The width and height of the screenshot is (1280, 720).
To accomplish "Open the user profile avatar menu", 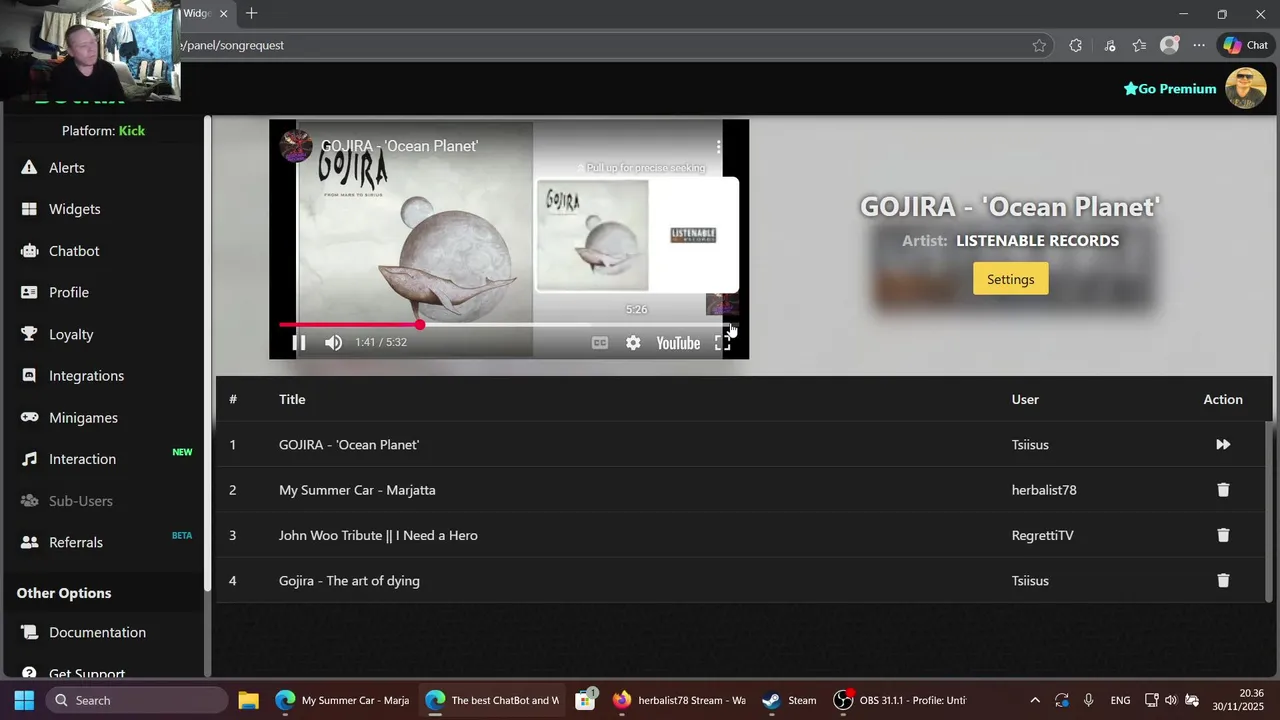I will coord(1246,89).
